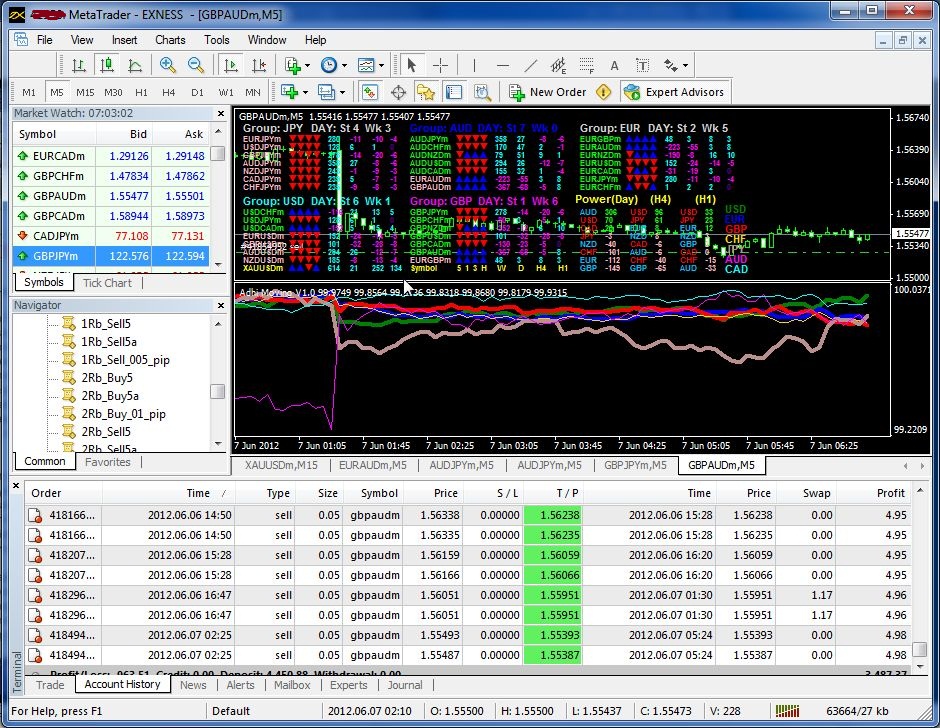Switch to the XAUUSDm,M15 chart tab
The image size is (940, 728).
pos(281,465)
